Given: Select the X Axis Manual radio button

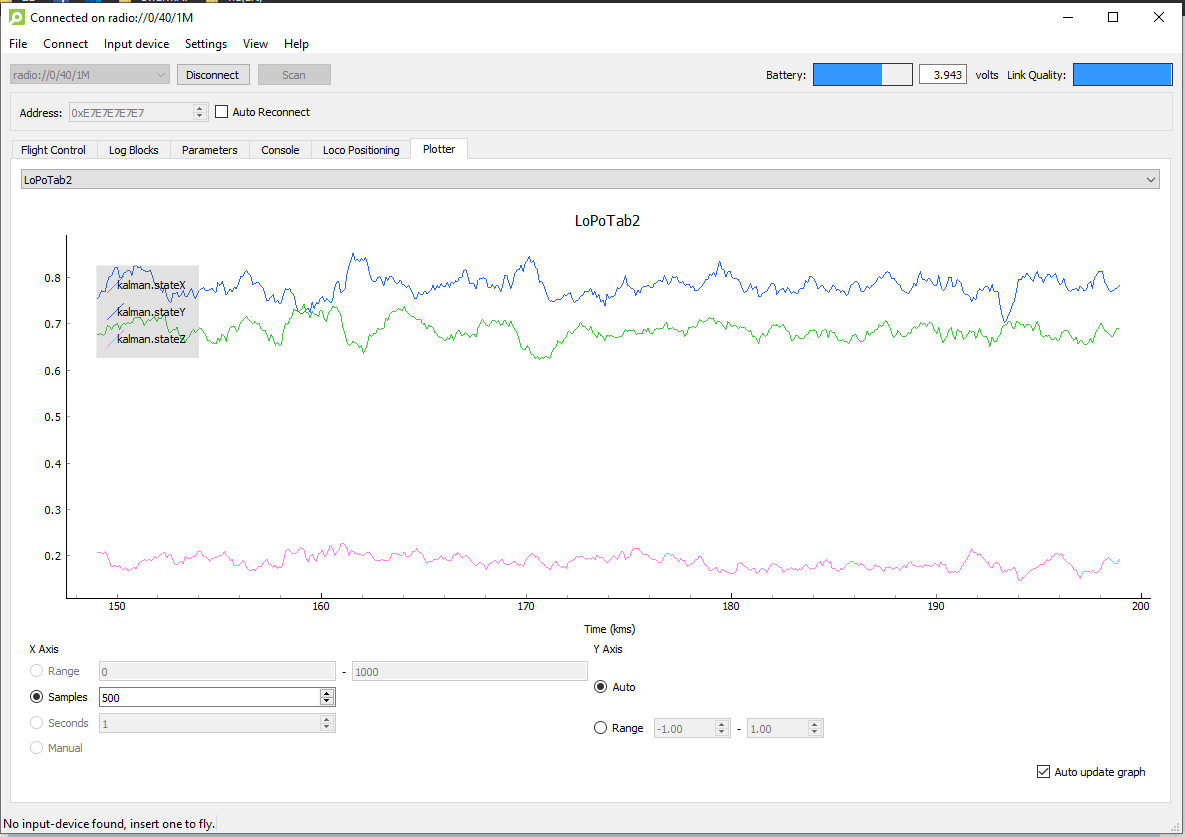Looking at the screenshot, I should (x=36, y=748).
